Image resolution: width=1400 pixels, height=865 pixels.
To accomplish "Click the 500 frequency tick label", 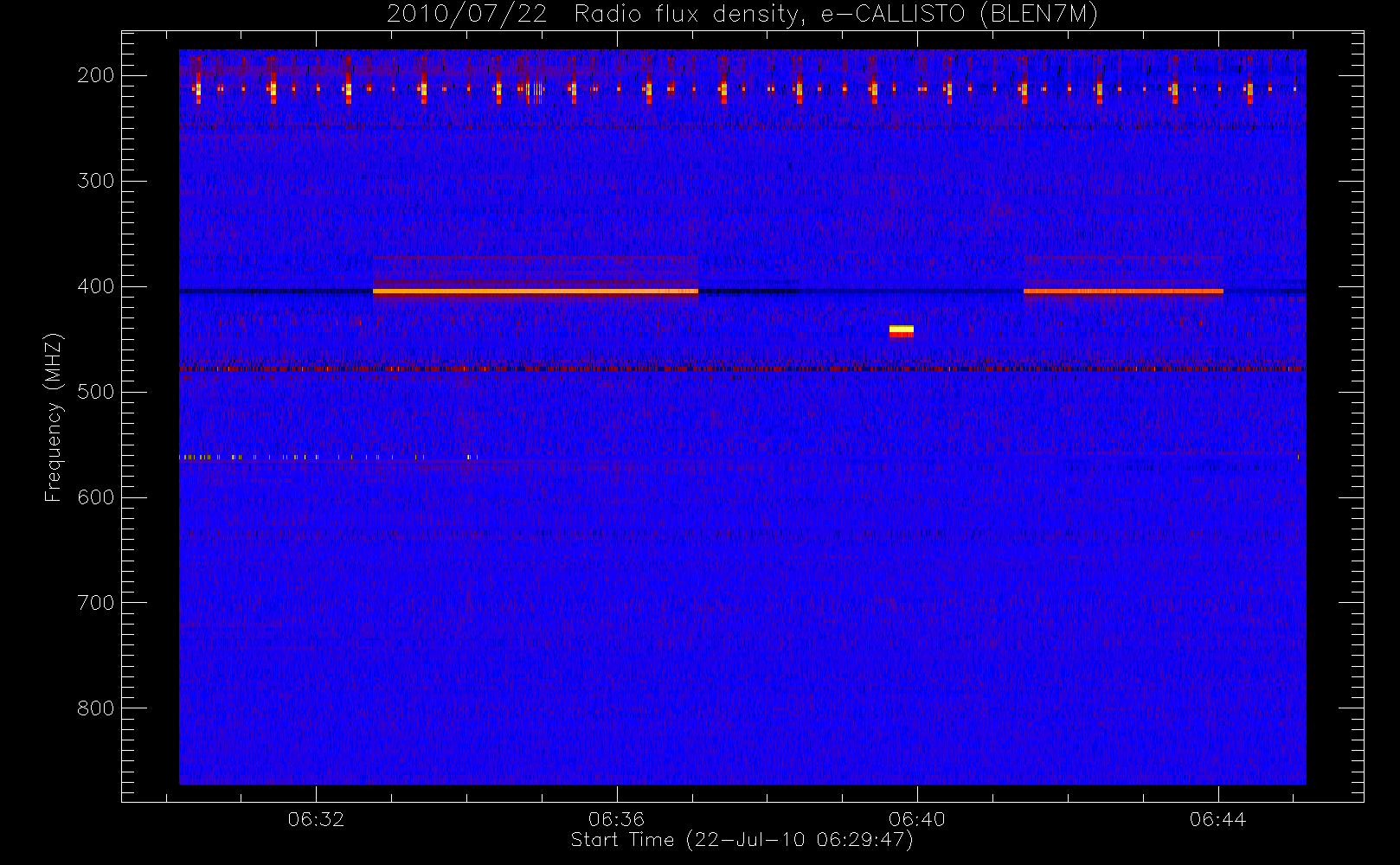I will click(x=96, y=392).
